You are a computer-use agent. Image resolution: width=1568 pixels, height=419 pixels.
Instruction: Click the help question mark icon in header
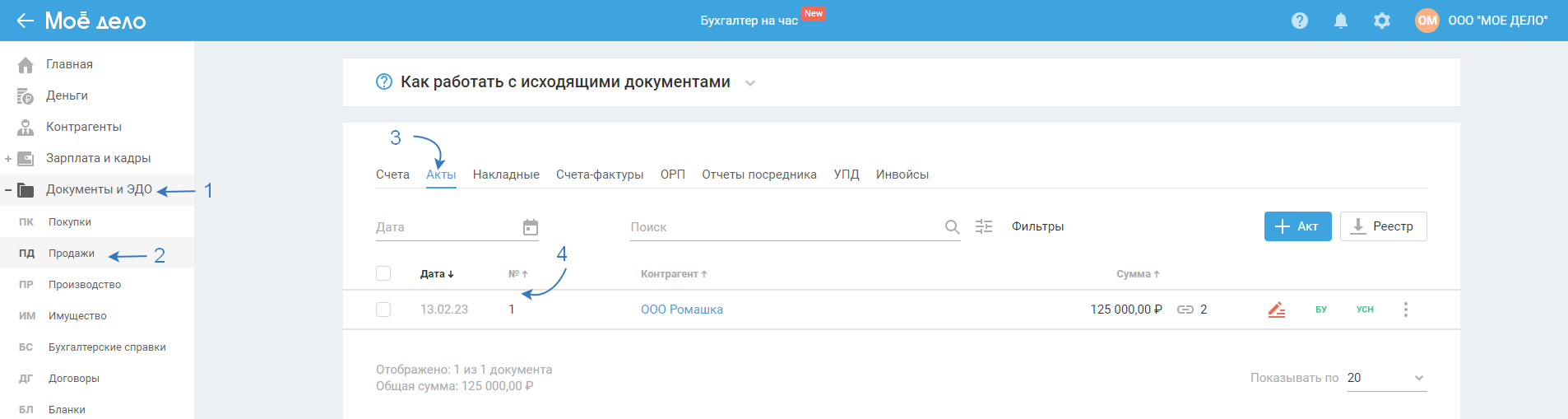tap(1300, 21)
